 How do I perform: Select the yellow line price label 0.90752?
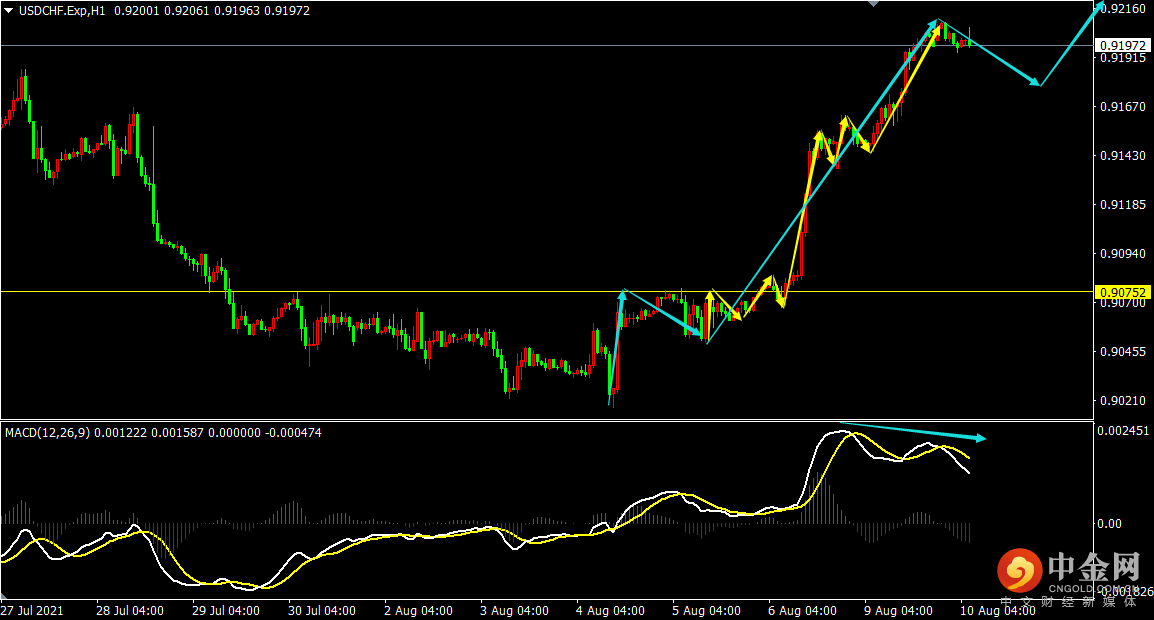point(1122,292)
